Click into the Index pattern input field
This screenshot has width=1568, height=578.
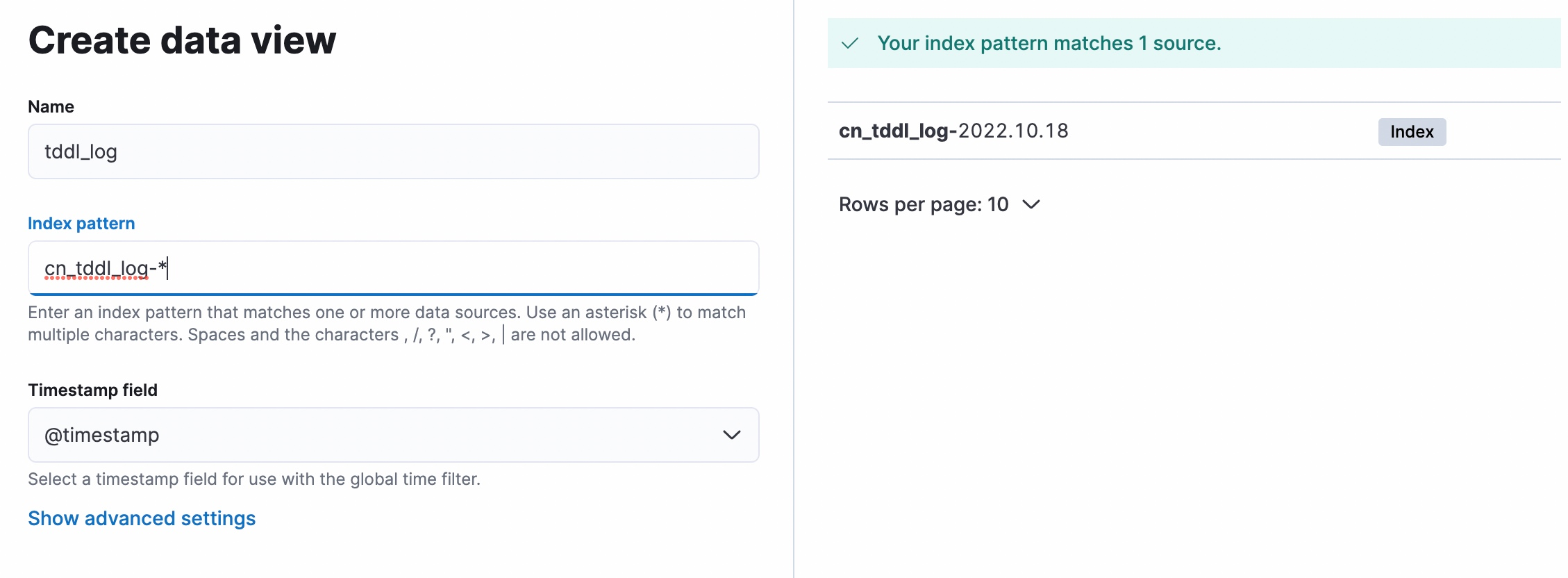click(394, 268)
